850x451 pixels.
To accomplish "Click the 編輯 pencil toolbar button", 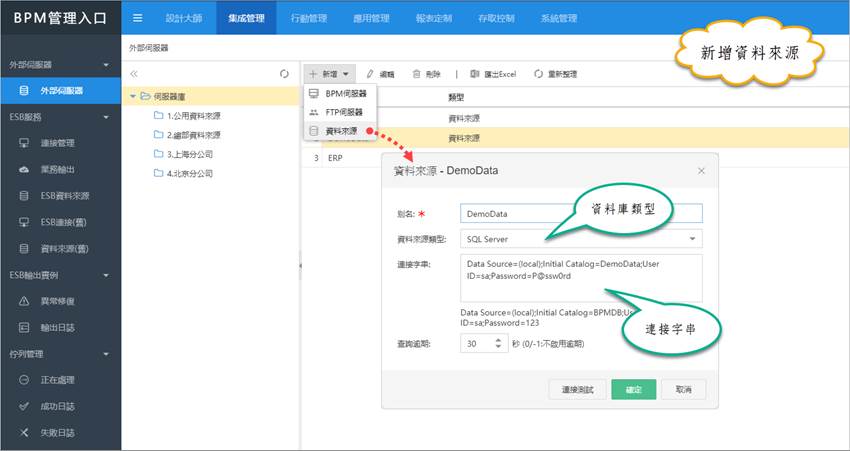I will click(380, 74).
